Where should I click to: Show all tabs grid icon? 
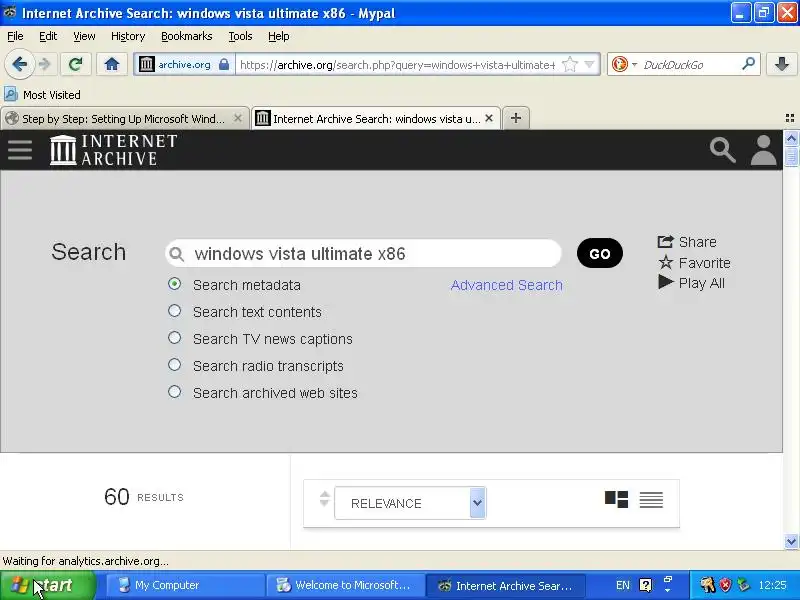pyautogui.click(x=790, y=118)
